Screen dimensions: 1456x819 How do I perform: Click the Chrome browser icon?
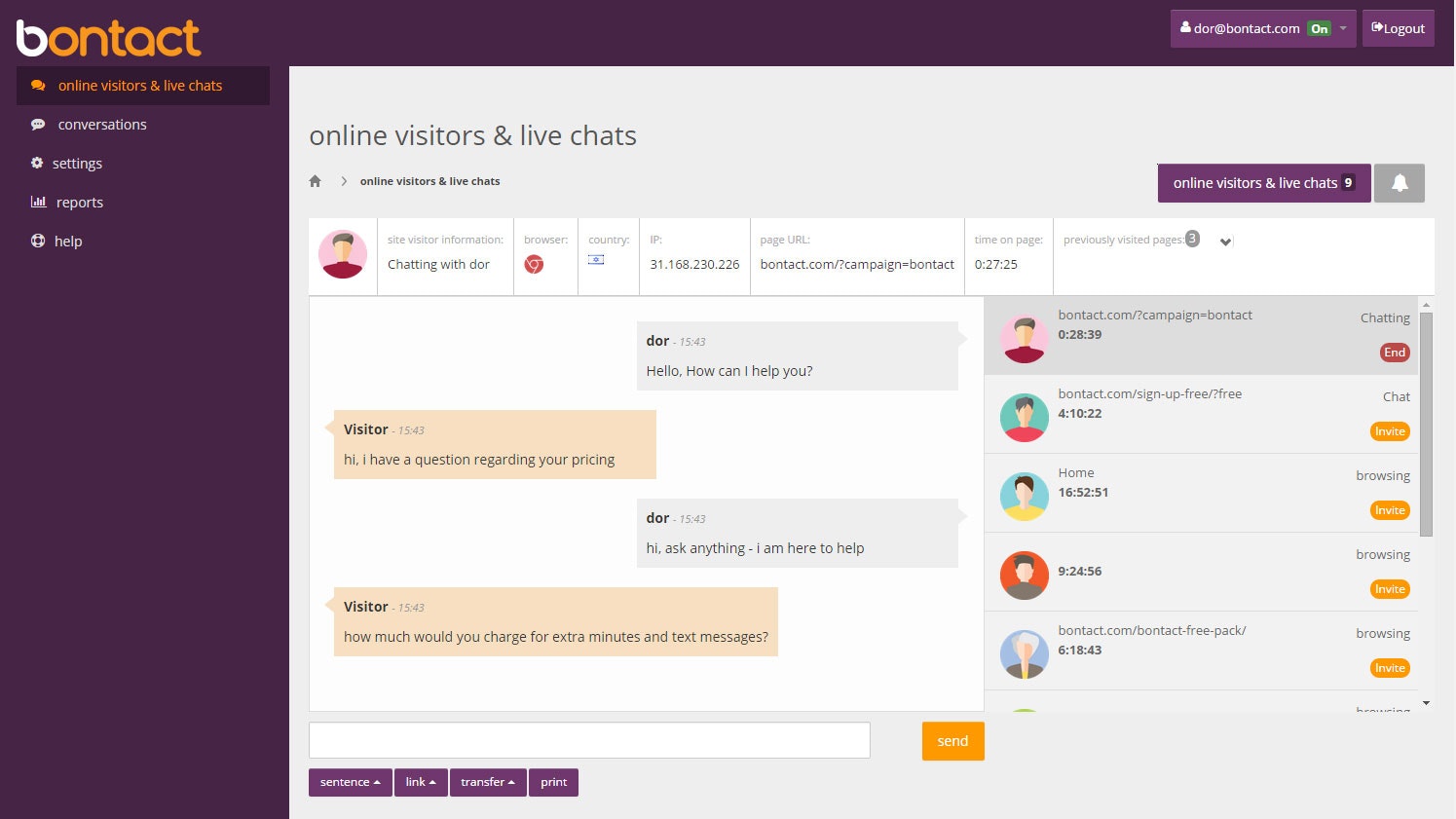coord(534,264)
